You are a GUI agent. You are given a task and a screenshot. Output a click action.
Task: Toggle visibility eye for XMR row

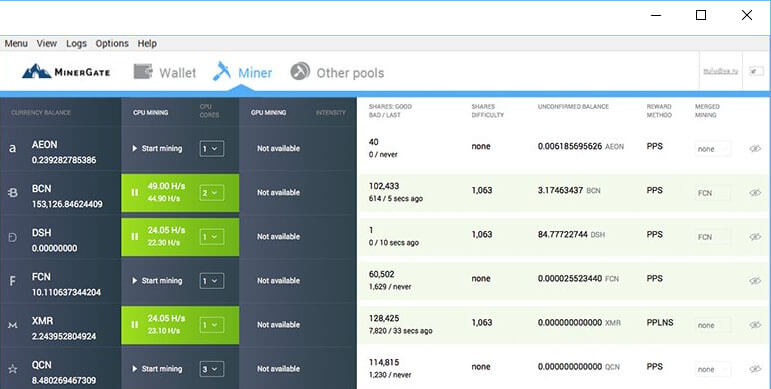coord(755,325)
